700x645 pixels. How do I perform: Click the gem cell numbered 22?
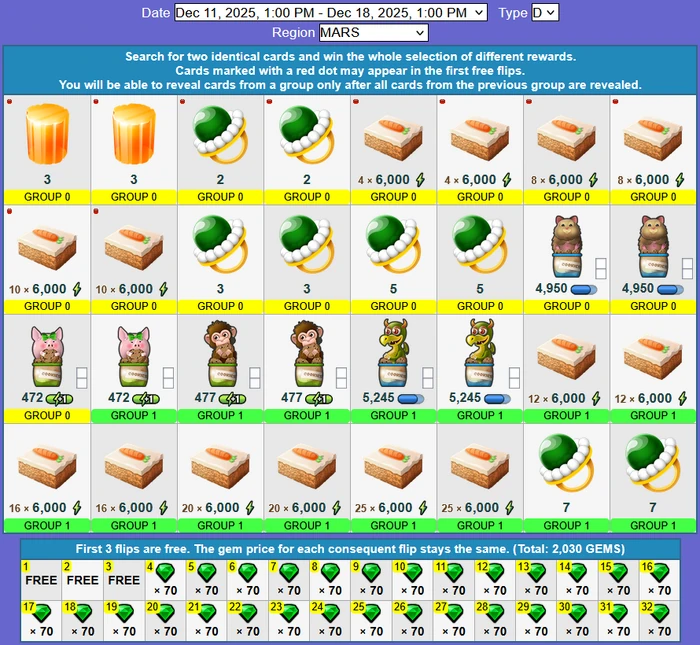pos(248,620)
